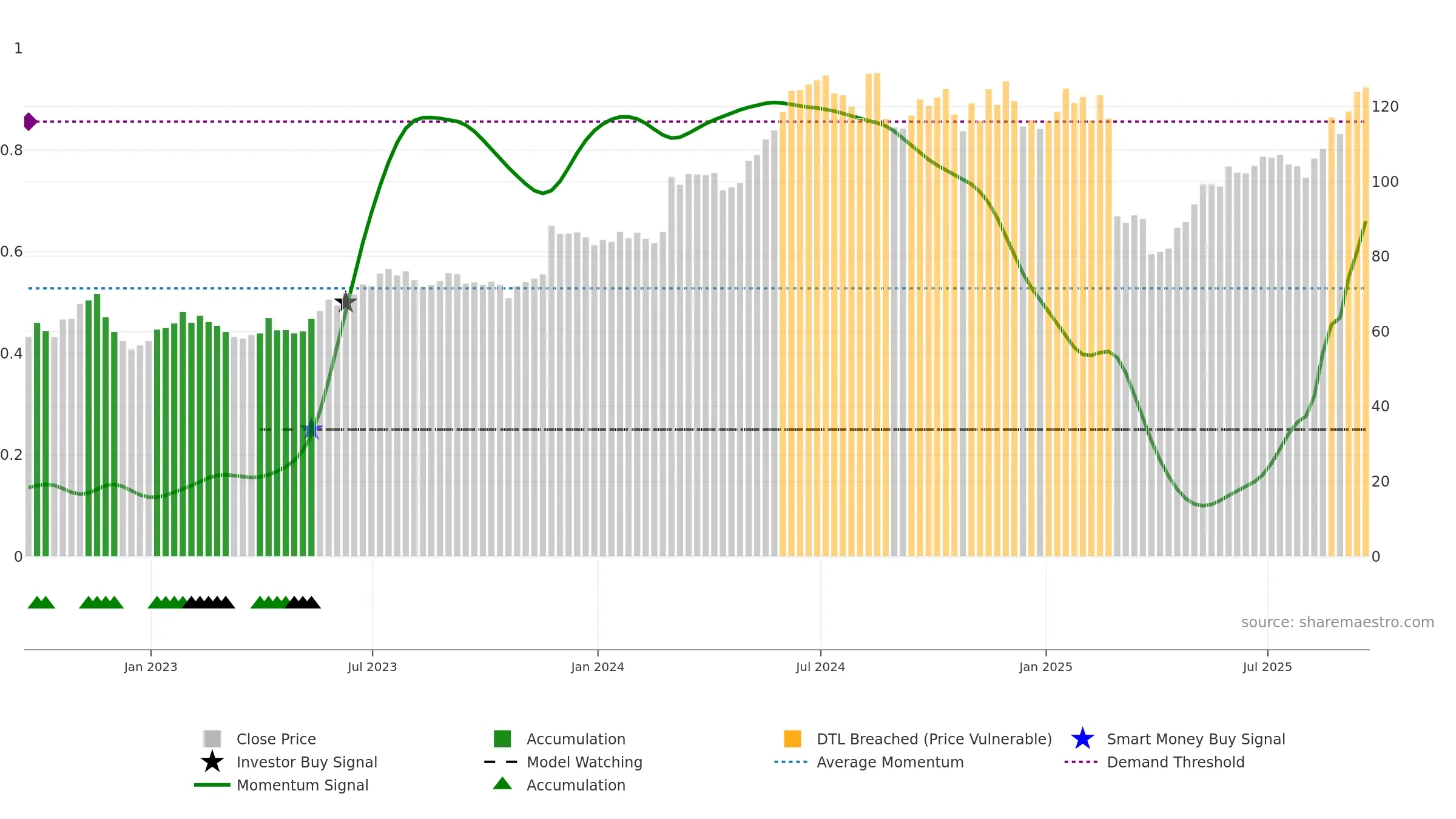Click the blue Smart Money star on chart
This screenshot has height=819, width=1456.
(x=311, y=429)
